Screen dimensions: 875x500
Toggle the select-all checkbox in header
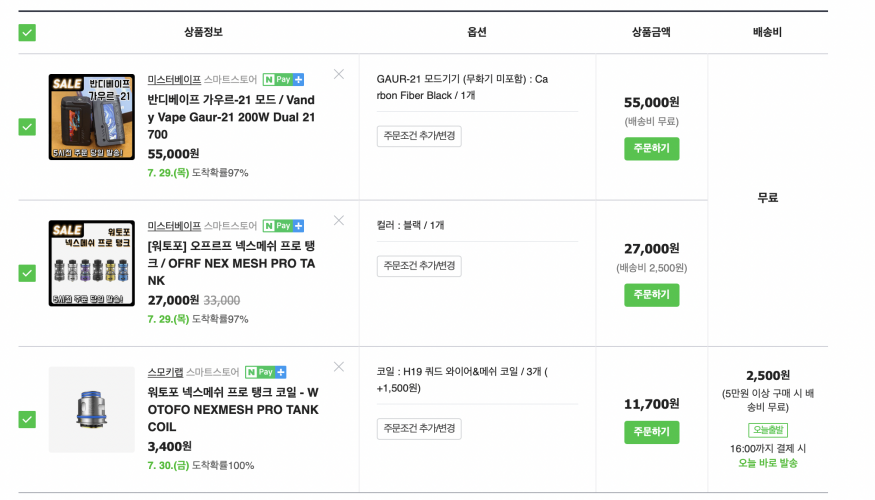[x=27, y=32]
